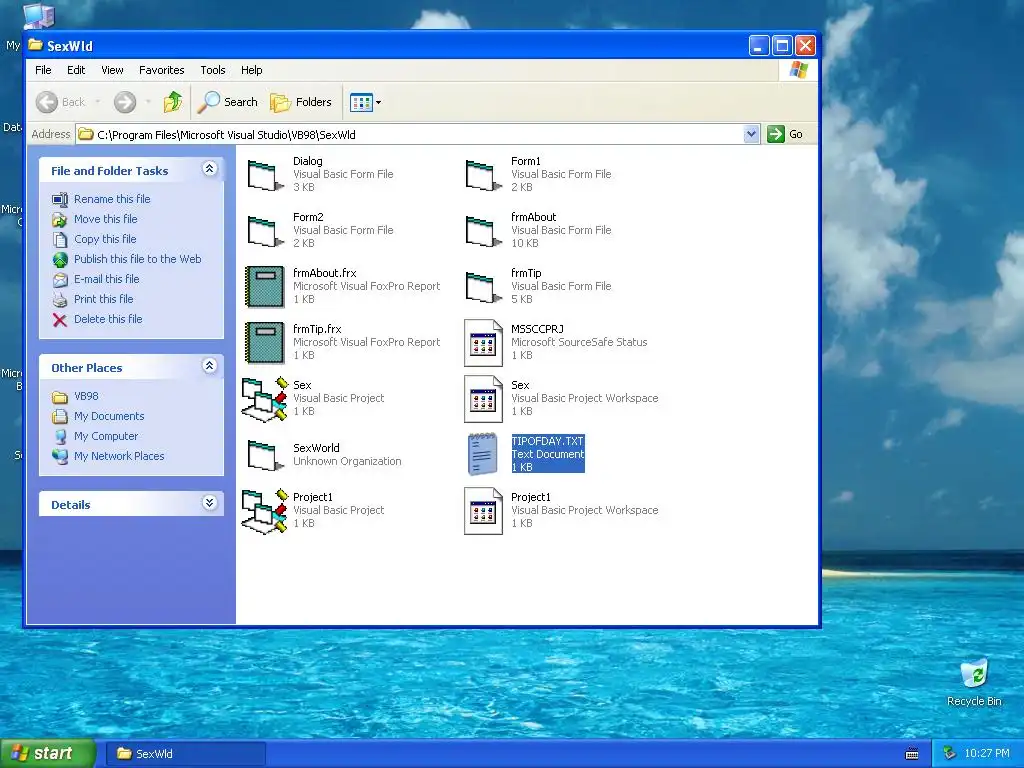Click the Views toolbar icon

pos(361,102)
